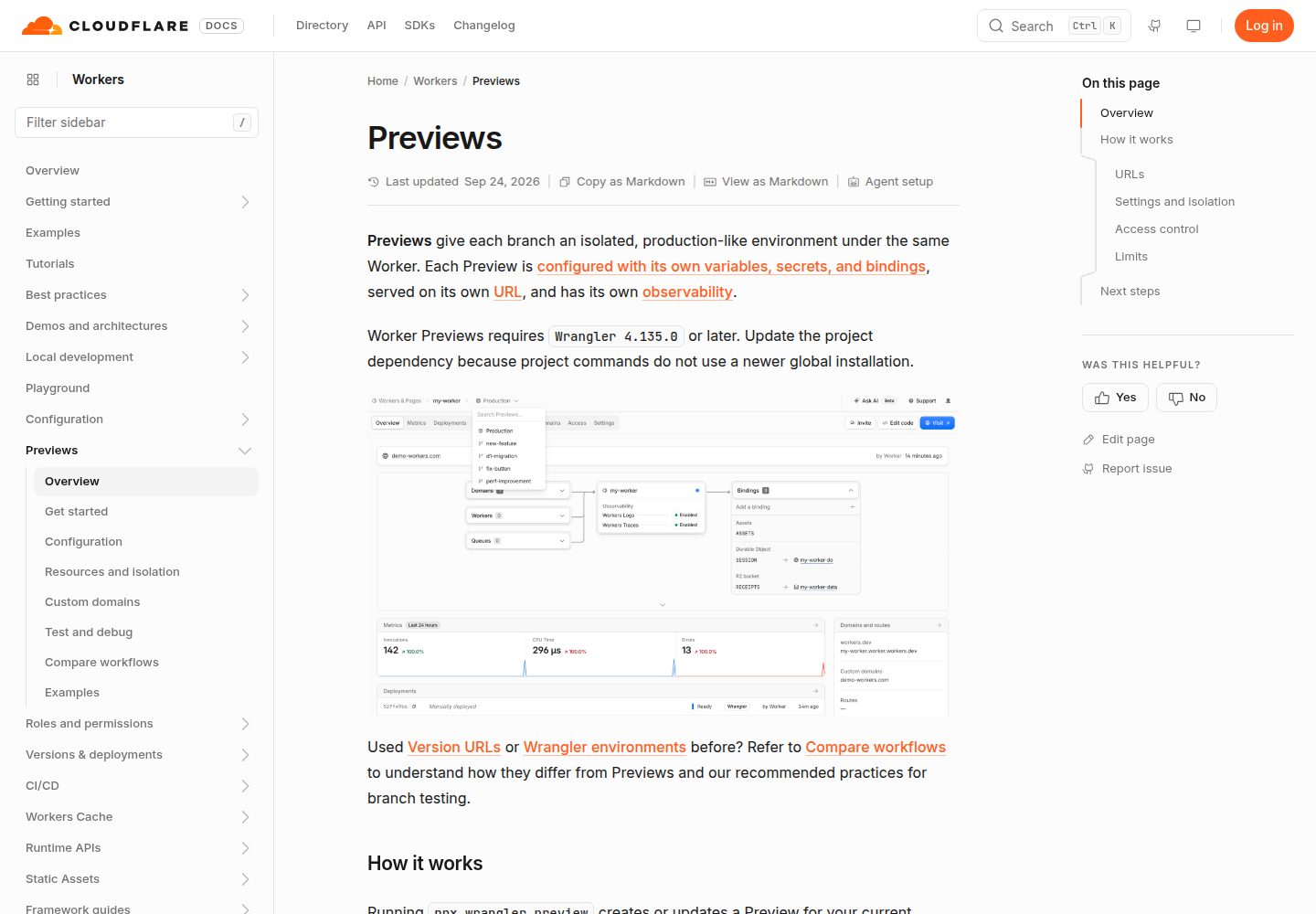Click the magnifier icon in Search box
This screenshot has width=1316, height=914.
point(996,26)
